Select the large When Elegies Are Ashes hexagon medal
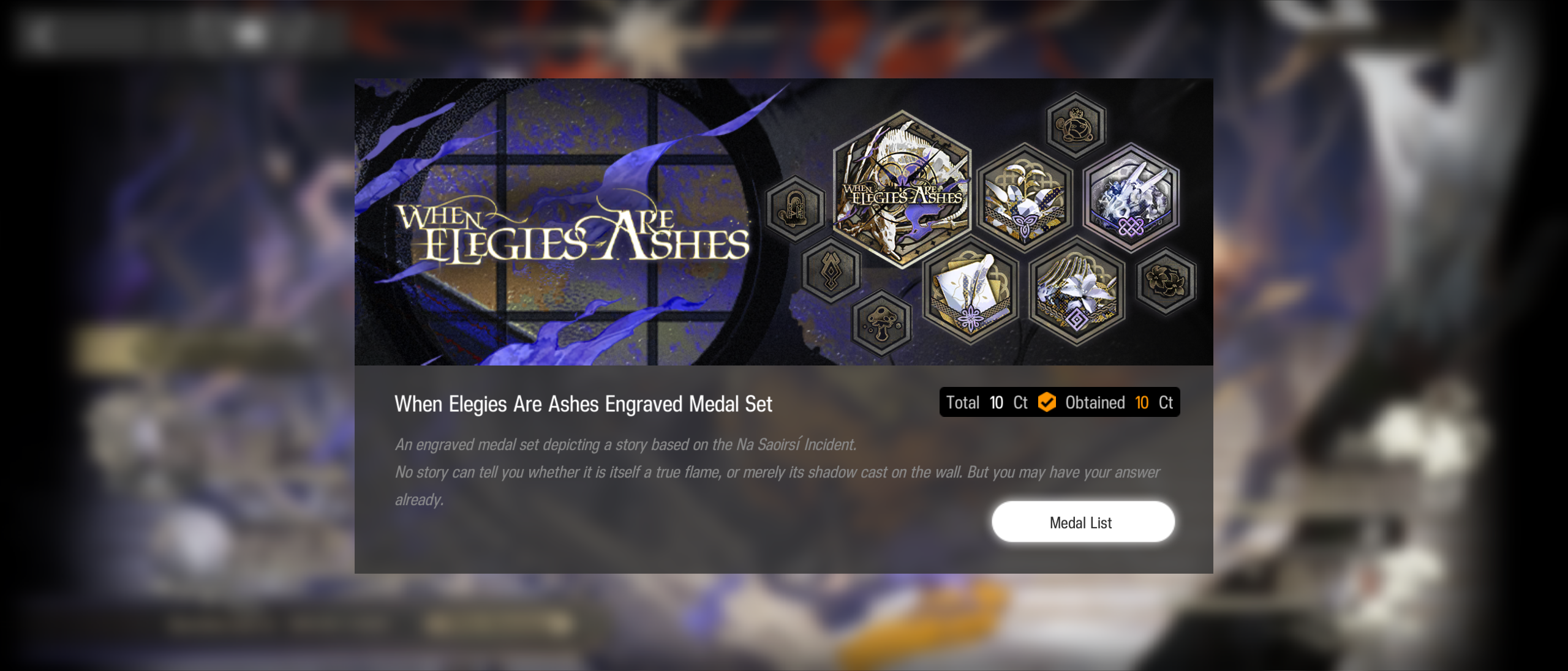The width and height of the screenshot is (1568, 671). click(902, 189)
